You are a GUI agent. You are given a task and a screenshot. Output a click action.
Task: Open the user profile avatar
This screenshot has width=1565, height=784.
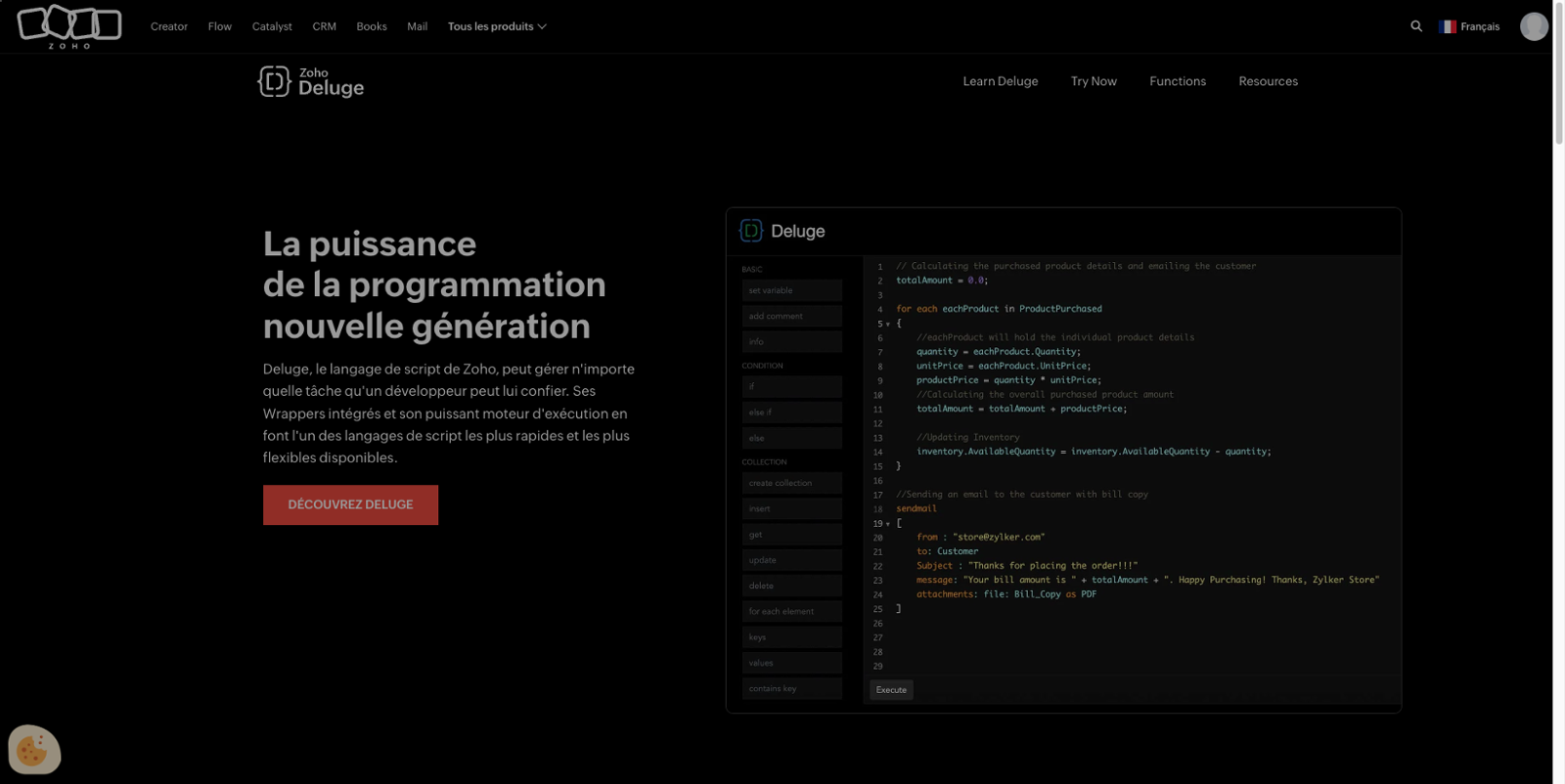tap(1534, 26)
